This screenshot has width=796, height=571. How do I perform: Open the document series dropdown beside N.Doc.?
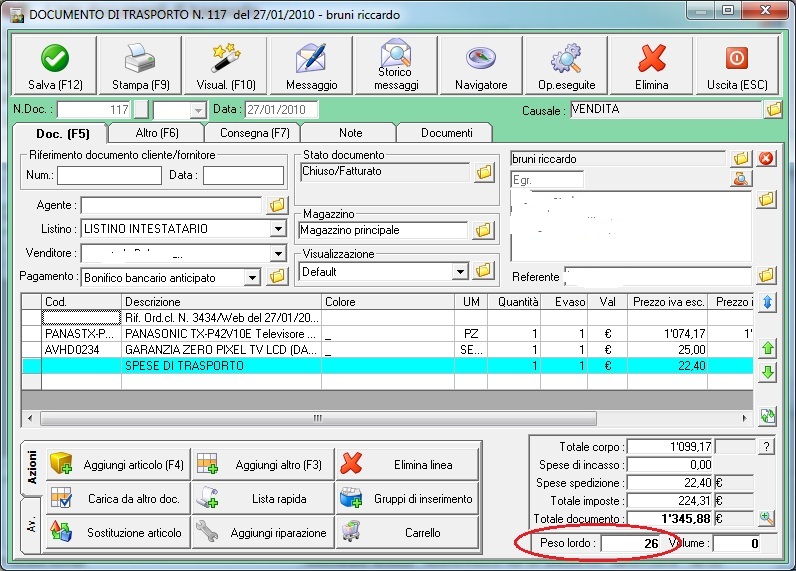point(198,110)
